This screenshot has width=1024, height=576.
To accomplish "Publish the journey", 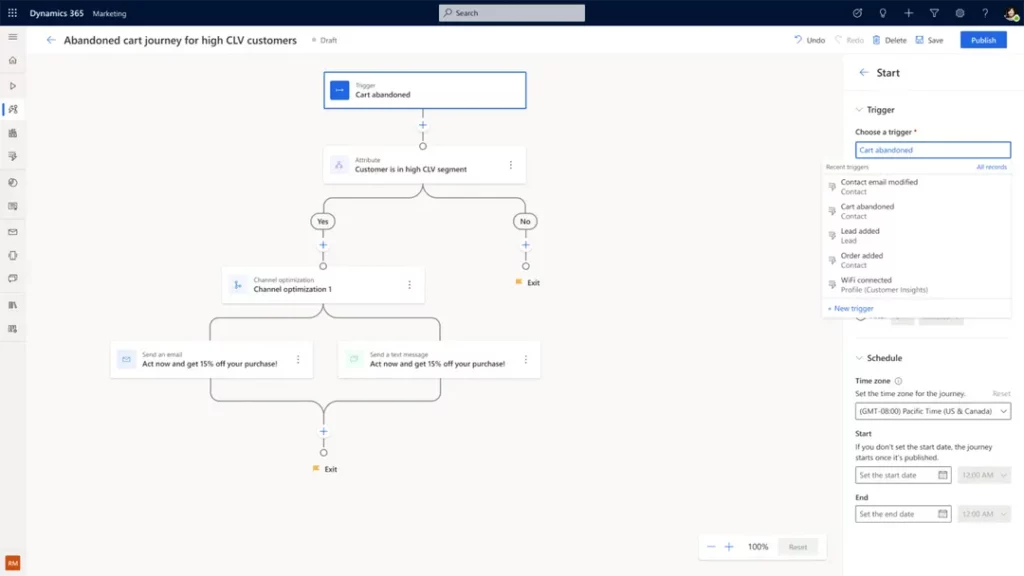I will point(983,40).
